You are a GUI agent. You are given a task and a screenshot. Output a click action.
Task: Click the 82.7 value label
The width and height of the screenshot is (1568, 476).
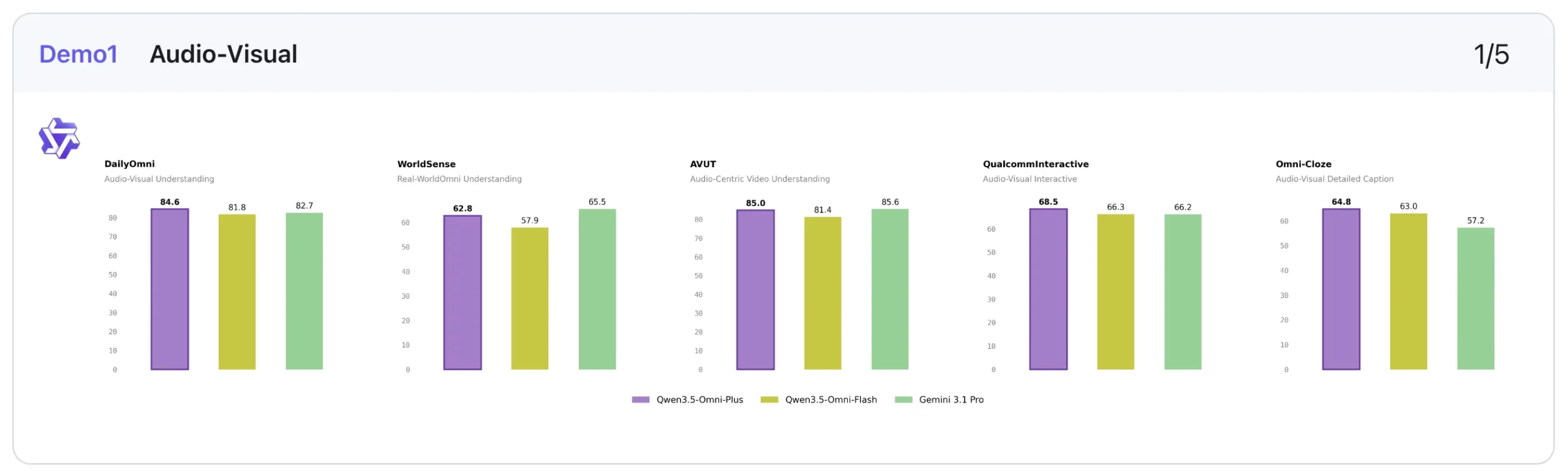tap(304, 205)
